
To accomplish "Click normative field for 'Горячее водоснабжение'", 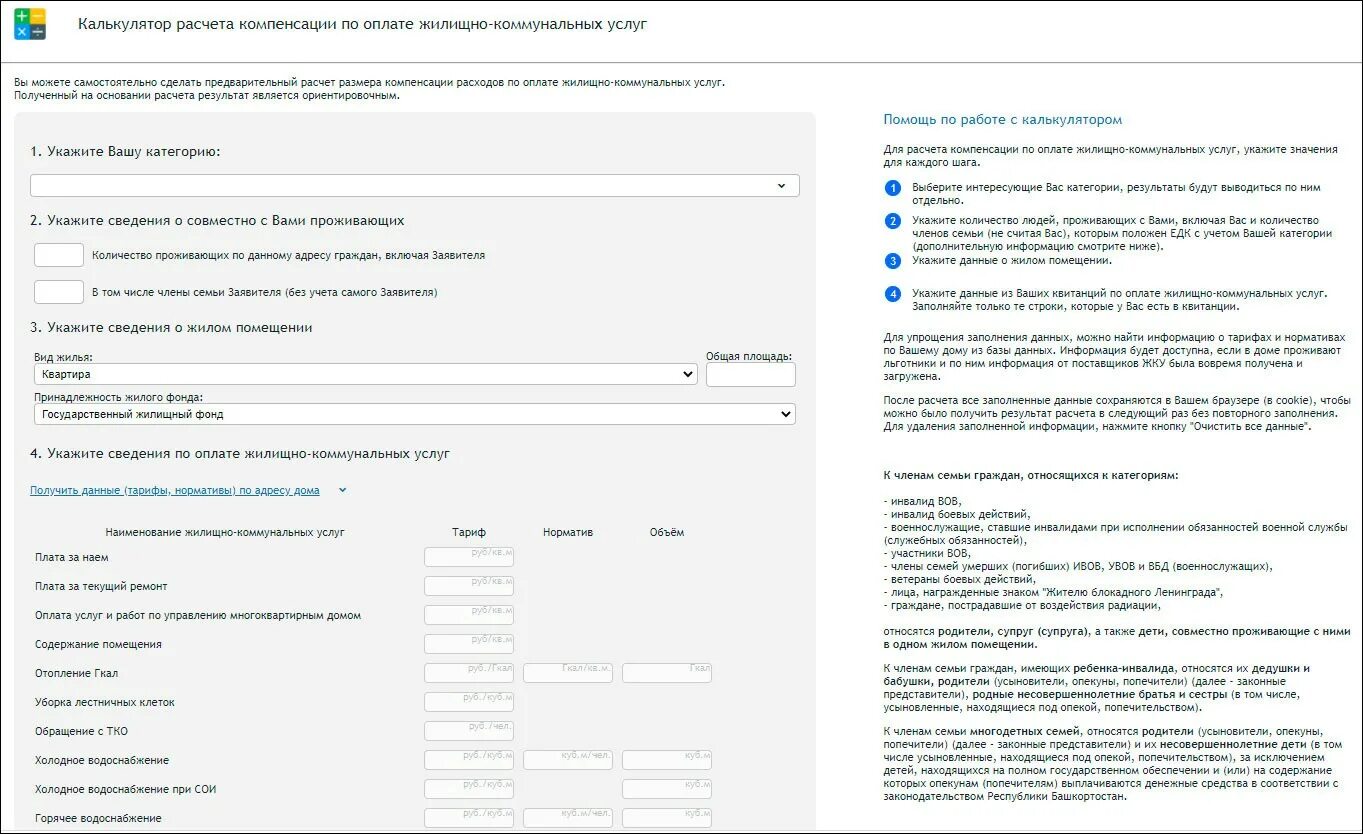I will tap(568, 818).
